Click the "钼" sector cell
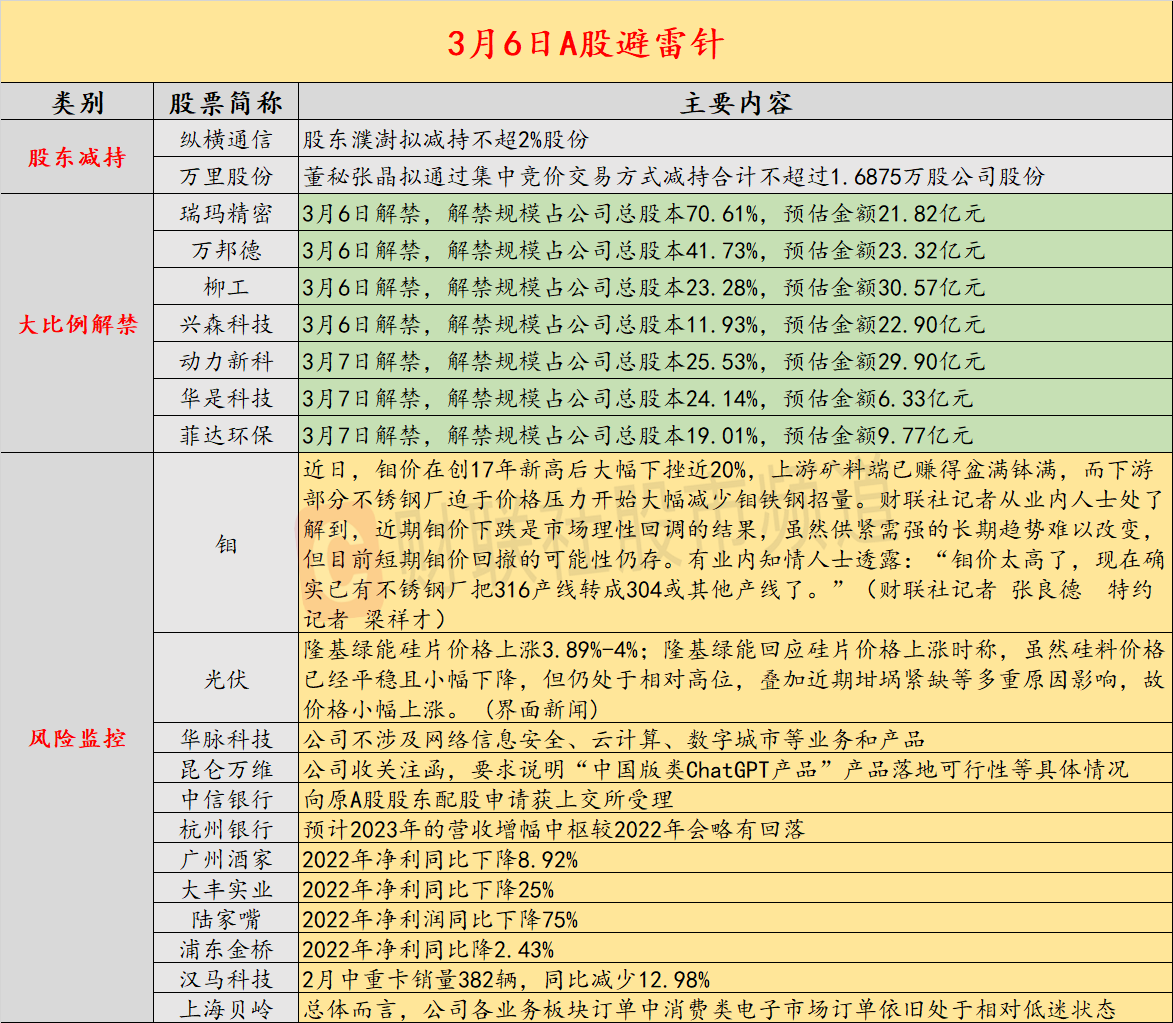This screenshot has height=1023, width=1173. click(x=226, y=543)
